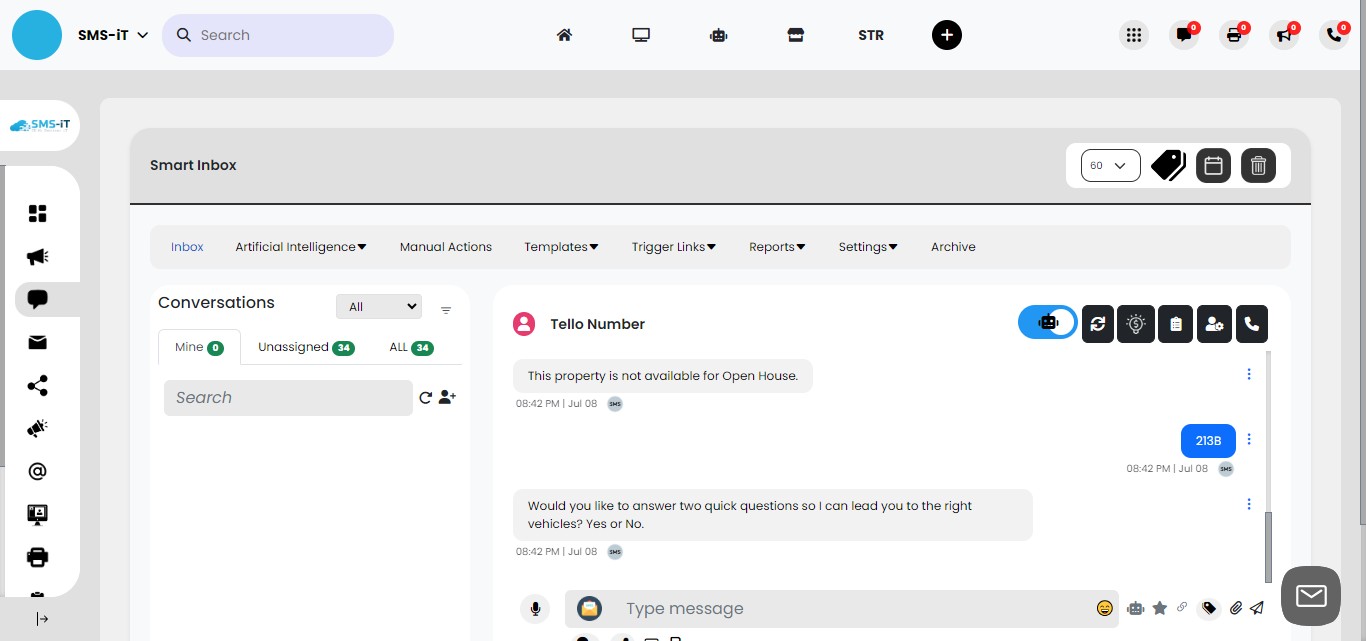Open the 60 per-page dropdown
The height and width of the screenshot is (641, 1366).
(1110, 165)
